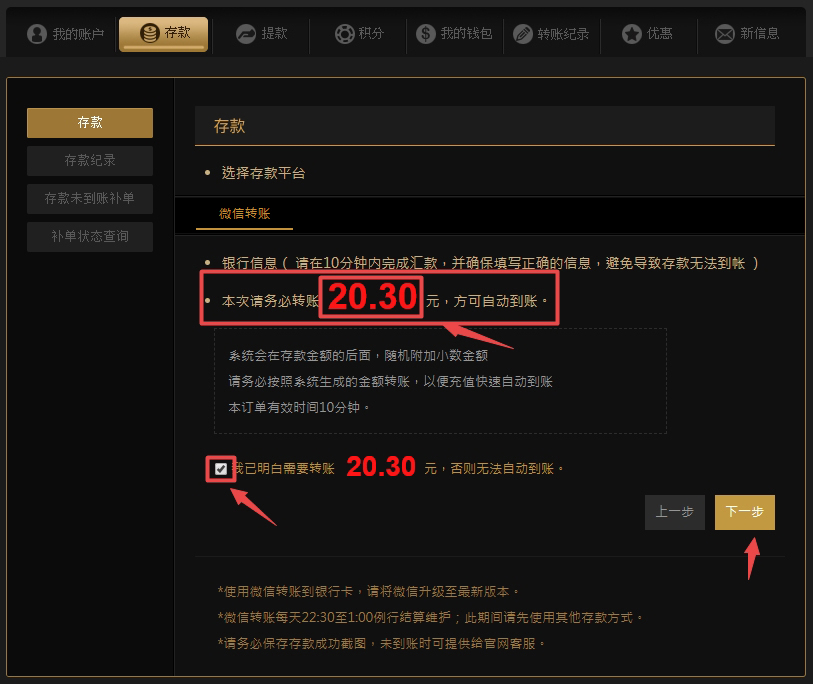The width and height of the screenshot is (813, 684).
Task: Click the 提款 navigation label
Action: point(274,34)
